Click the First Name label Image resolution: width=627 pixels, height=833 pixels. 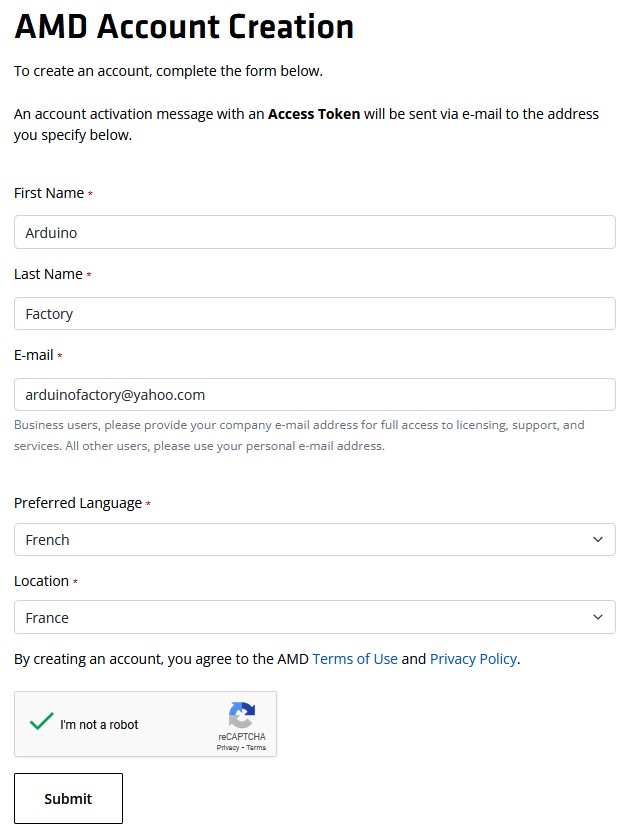[49, 193]
